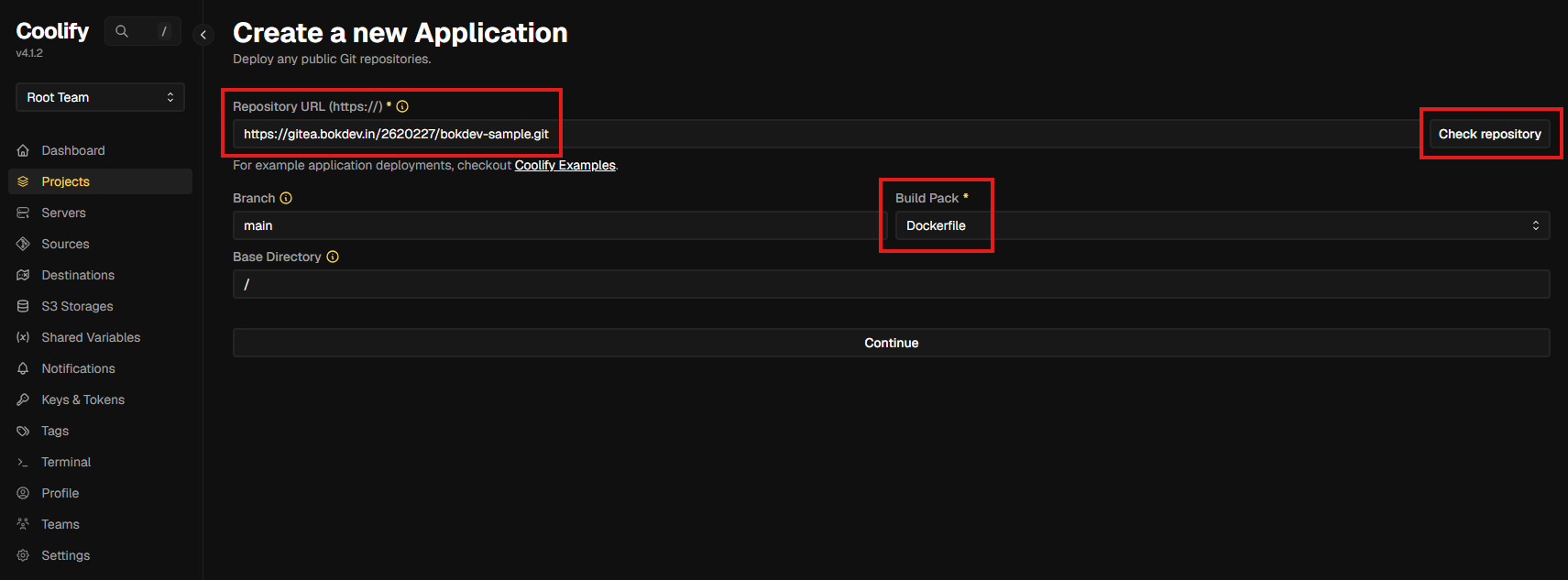The image size is (1568, 580).
Task: Click the Coolify logo
Action: [x=52, y=31]
